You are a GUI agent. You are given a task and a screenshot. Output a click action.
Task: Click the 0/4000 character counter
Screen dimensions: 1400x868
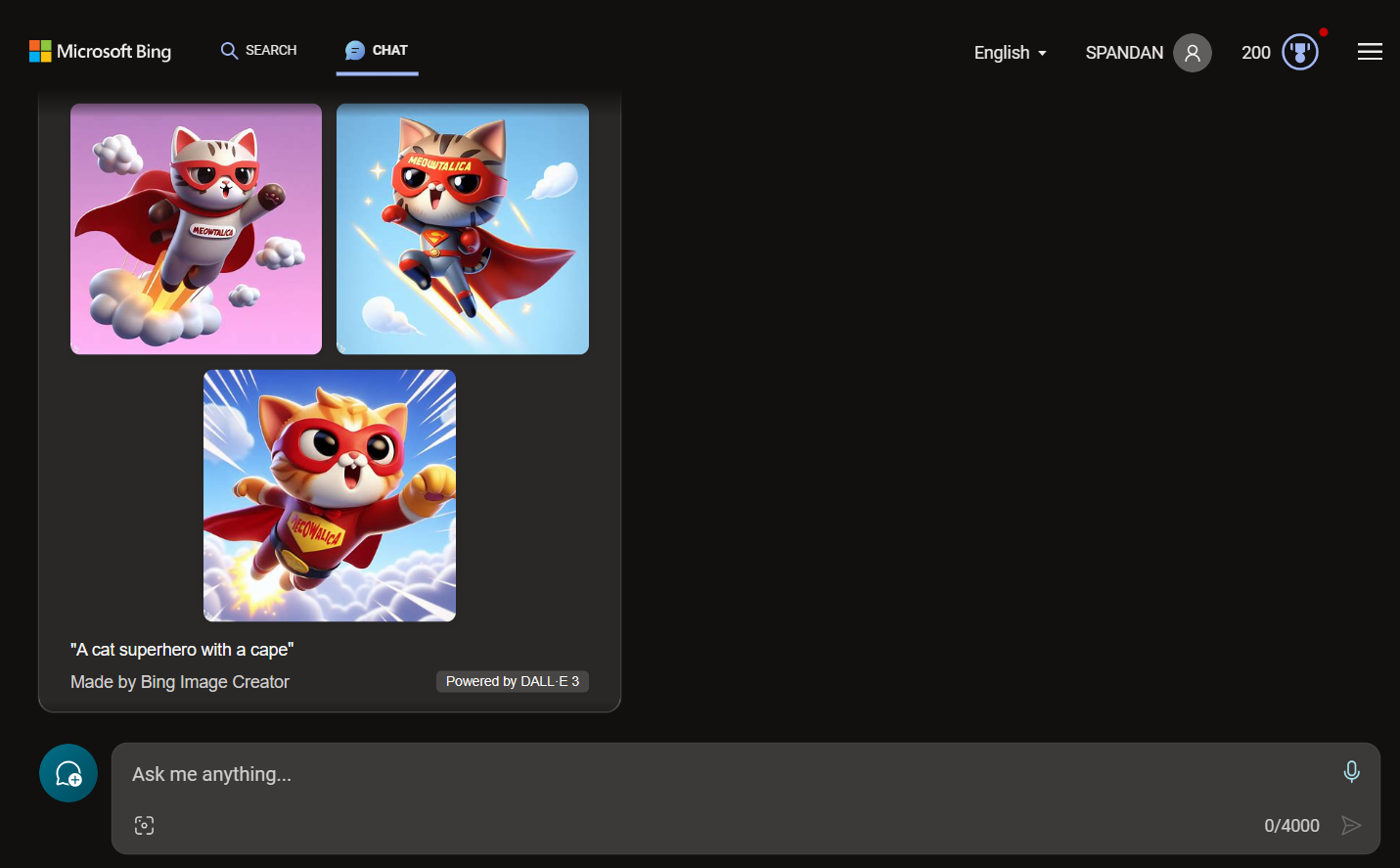(1290, 825)
